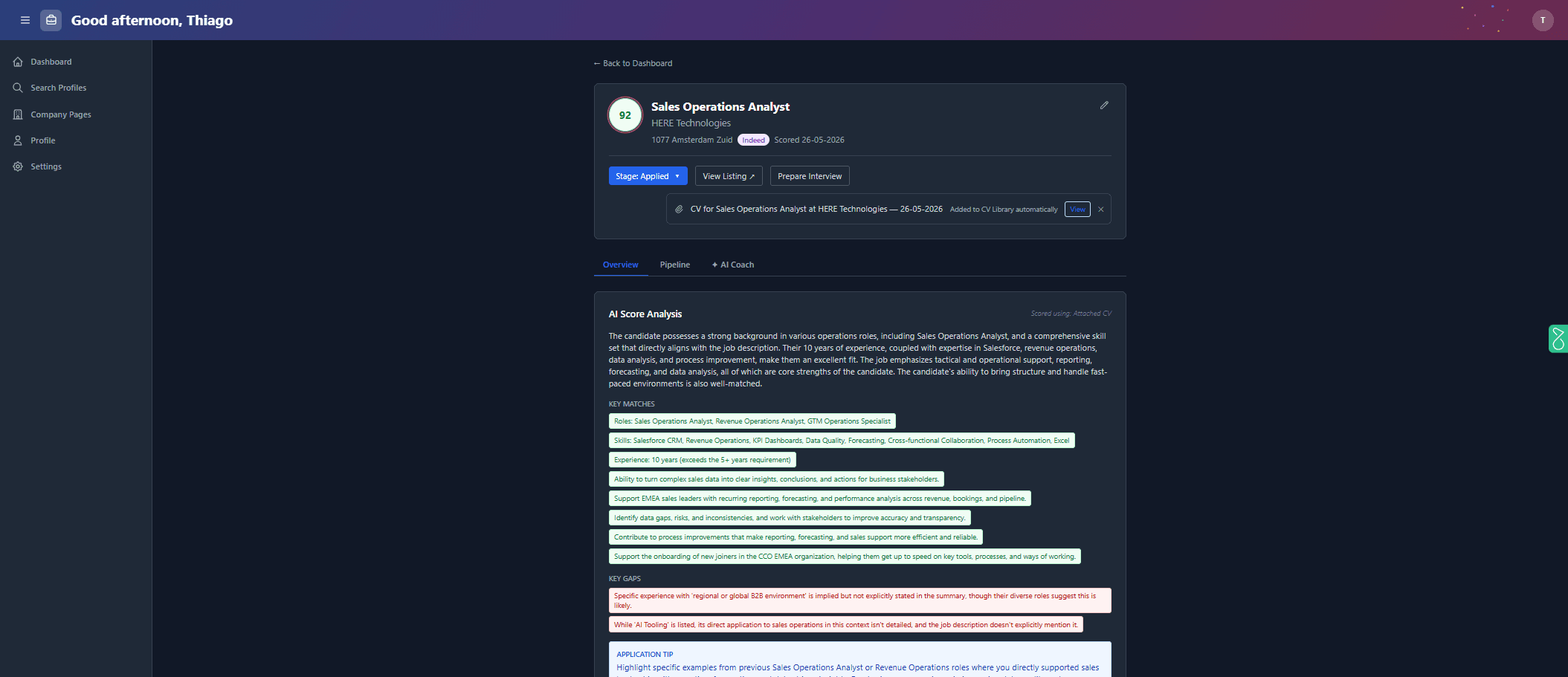Screen dimensions: 1568x677
Task: Click the Dashboard home icon
Action: point(18,62)
